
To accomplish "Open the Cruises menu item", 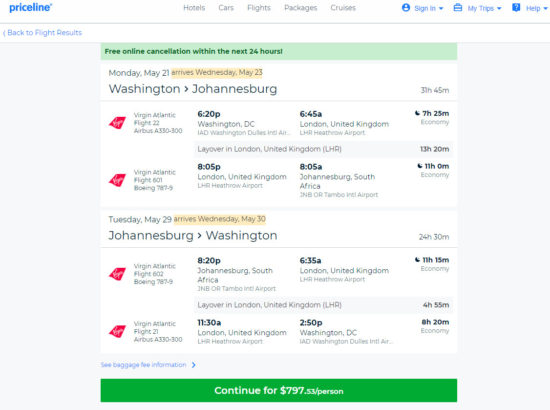I will coord(343,8).
